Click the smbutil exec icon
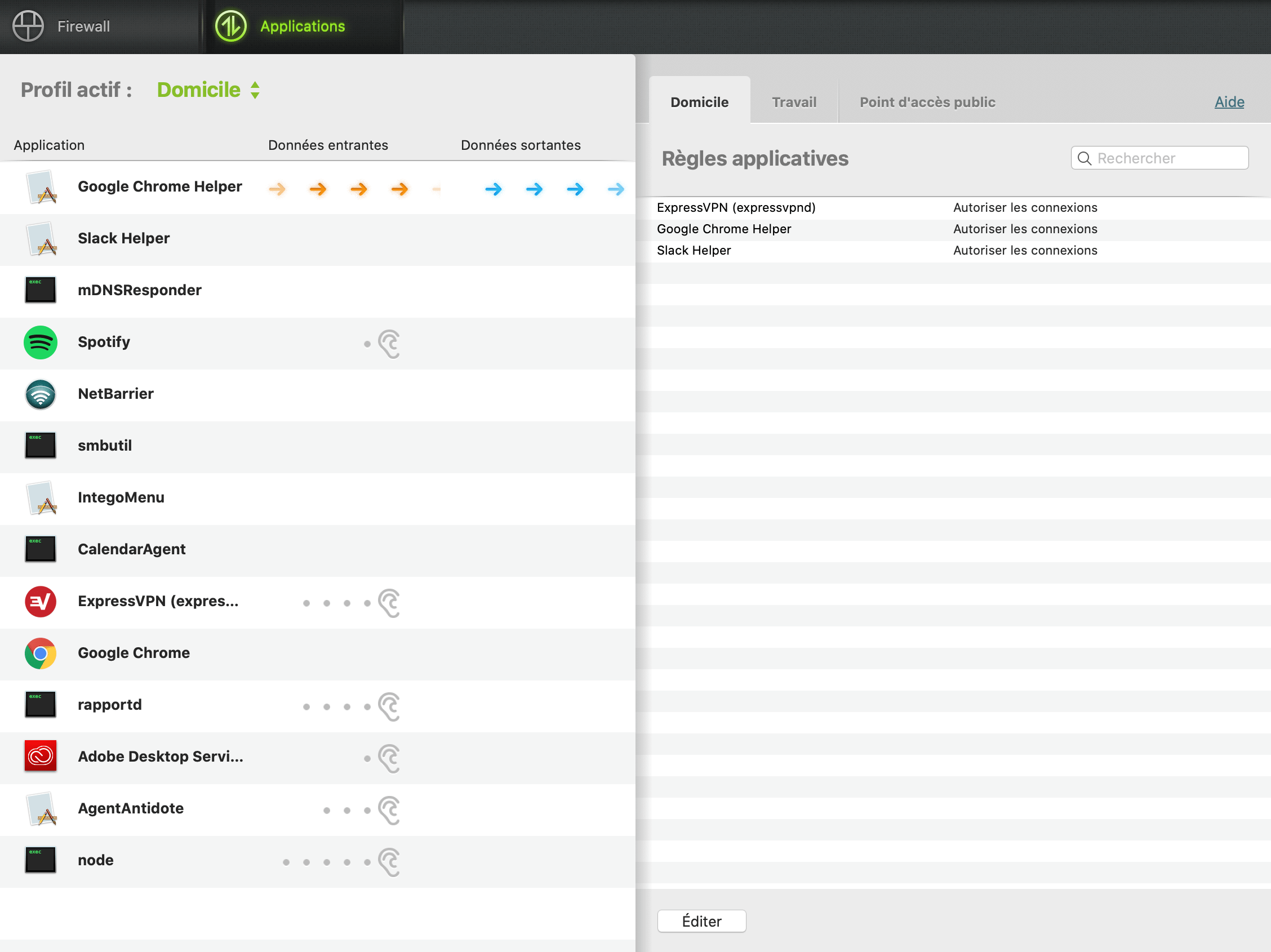The height and width of the screenshot is (952, 1271). coord(40,445)
